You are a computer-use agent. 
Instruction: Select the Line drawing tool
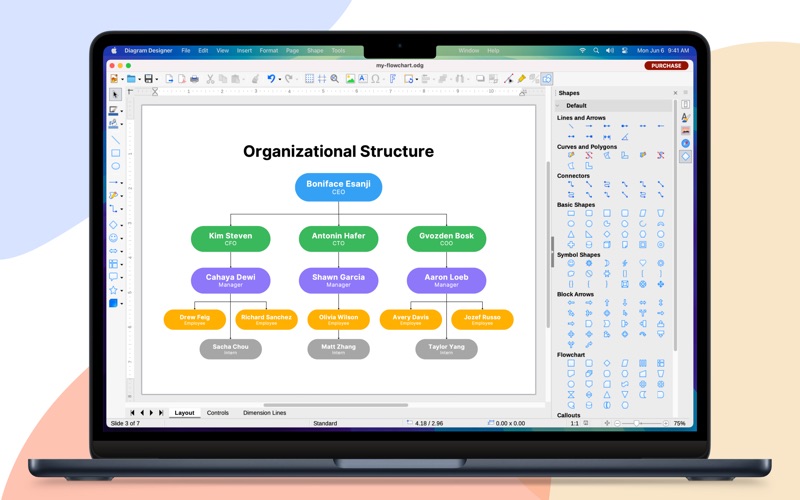coord(115,139)
